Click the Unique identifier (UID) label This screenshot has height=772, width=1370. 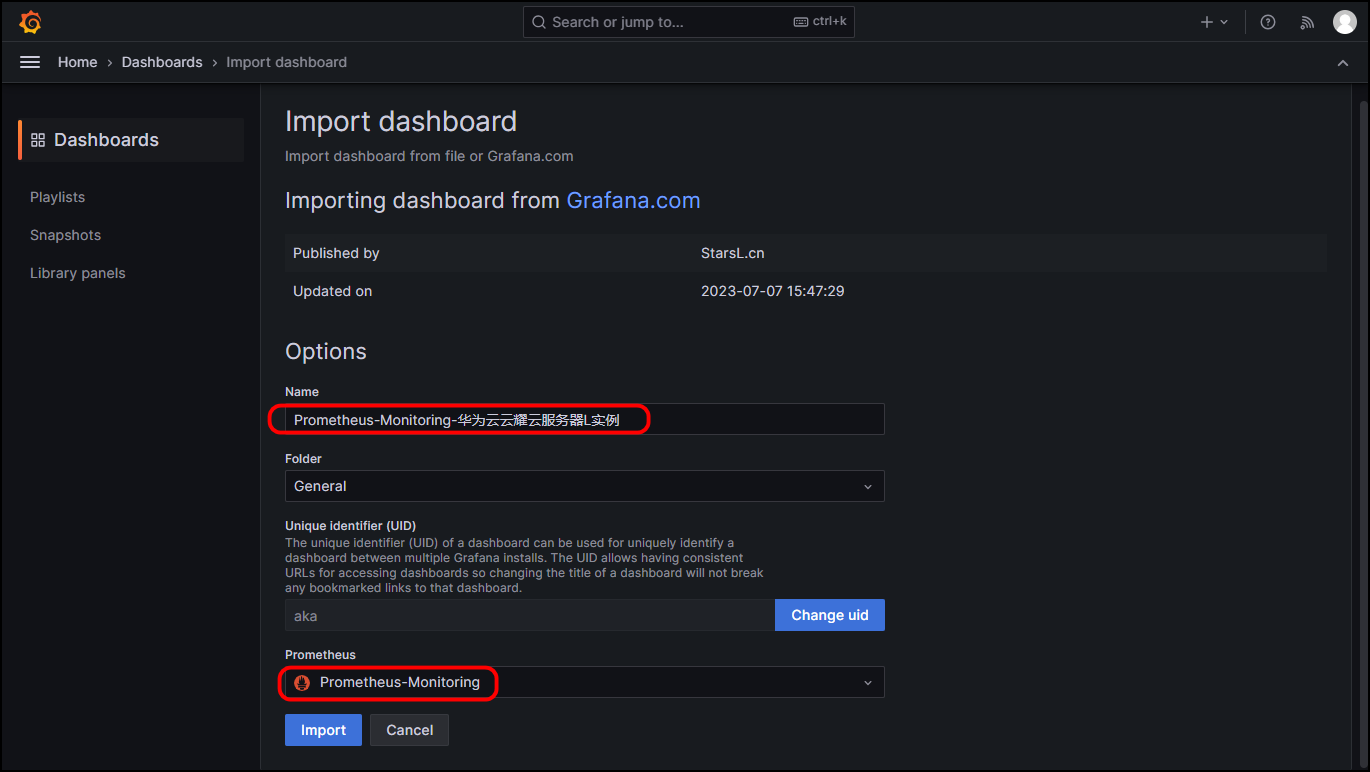tap(350, 525)
